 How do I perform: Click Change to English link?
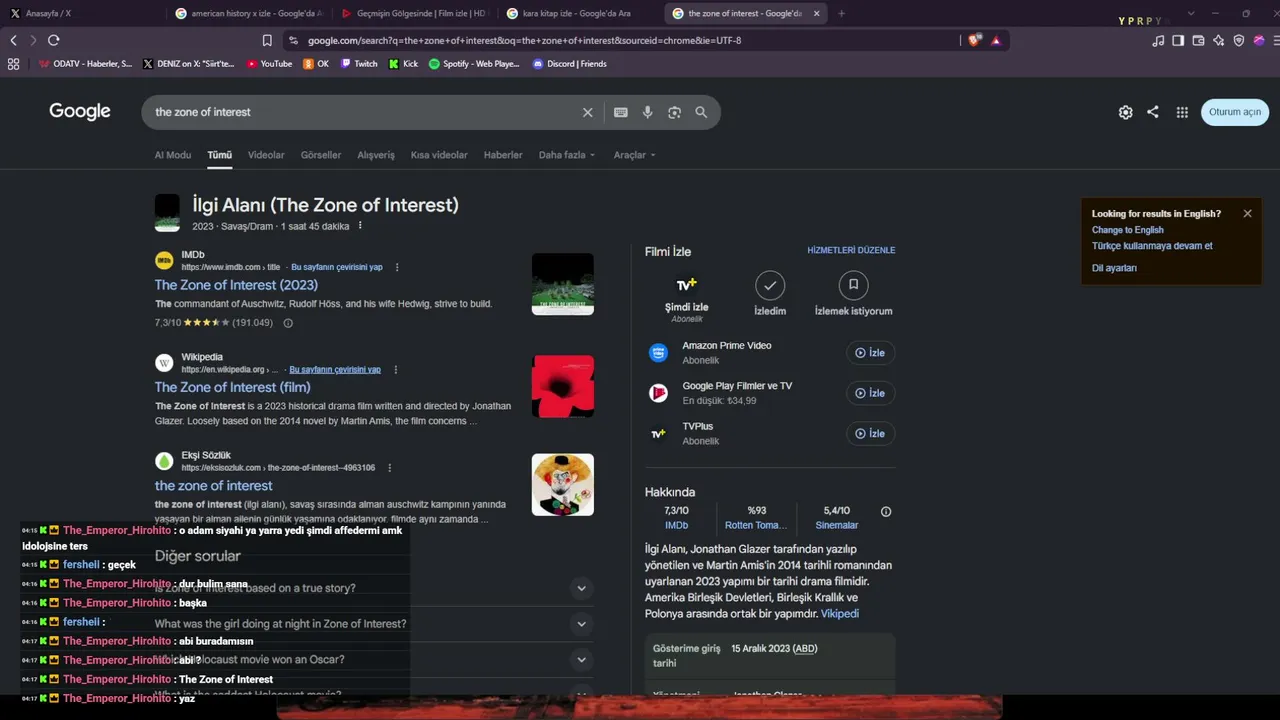[x=1128, y=230]
